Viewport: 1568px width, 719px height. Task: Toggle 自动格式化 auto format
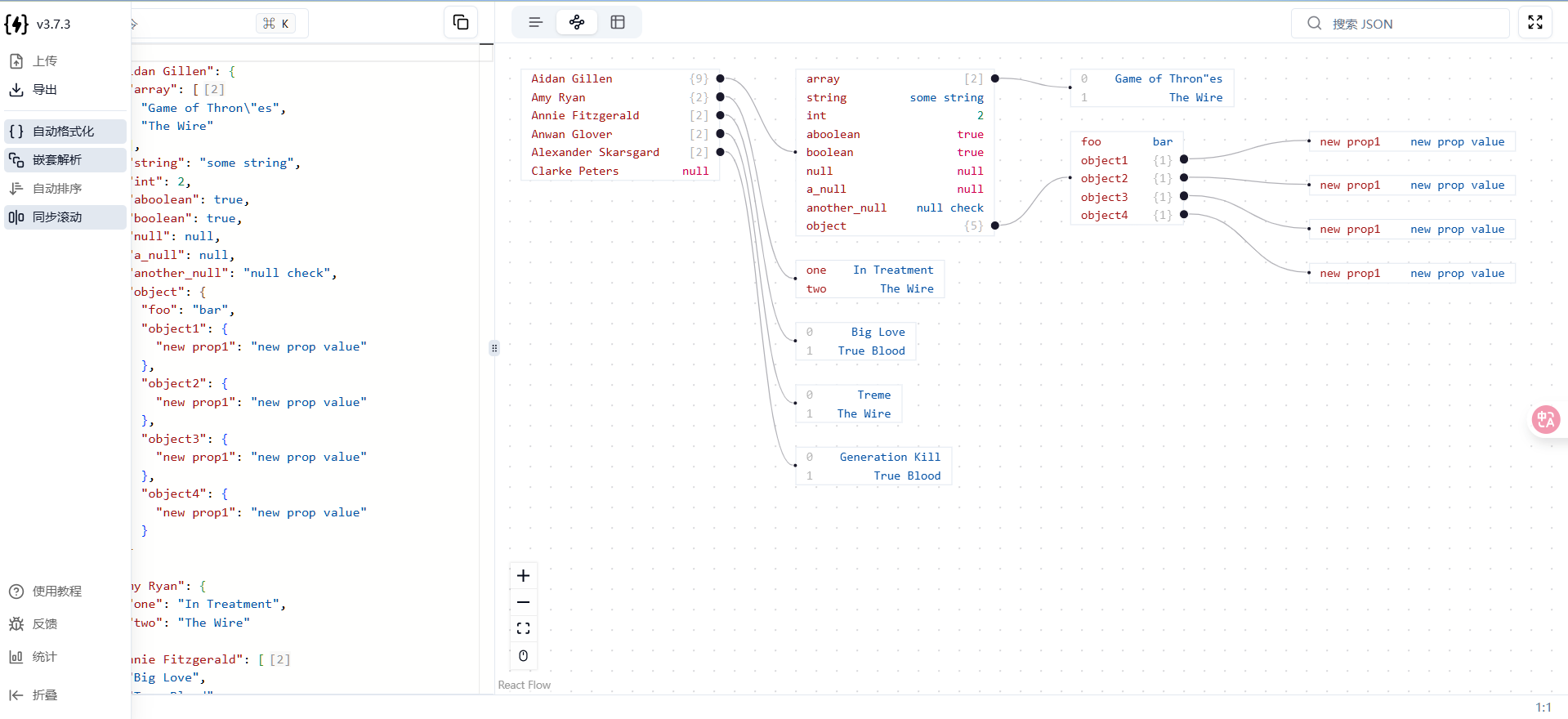tap(65, 131)
